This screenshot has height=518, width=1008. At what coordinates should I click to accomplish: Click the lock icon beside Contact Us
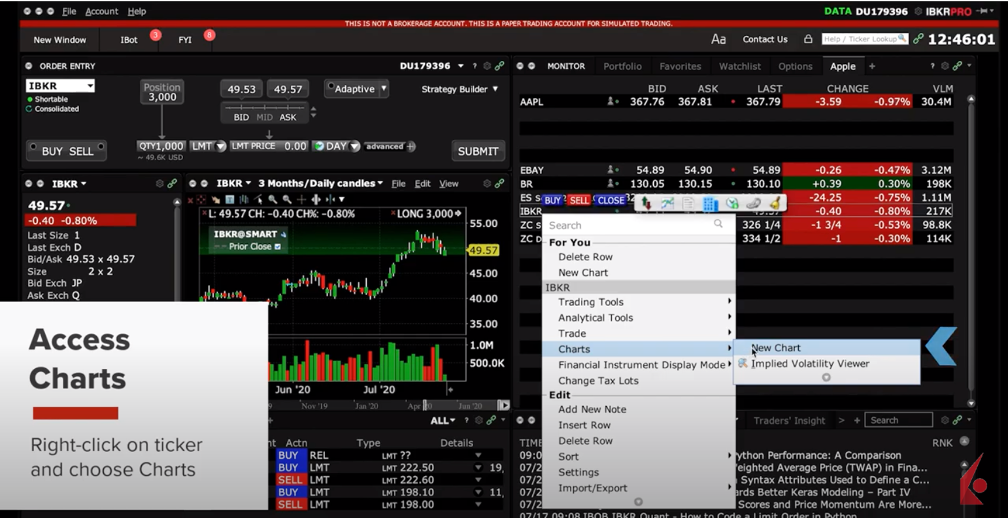808,39
